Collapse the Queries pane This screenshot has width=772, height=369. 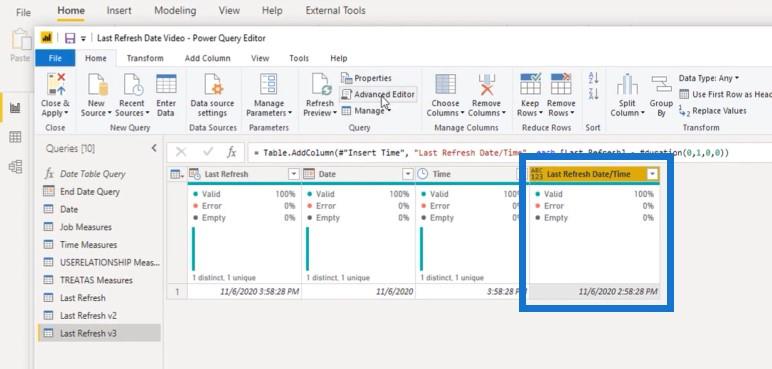pyautogui.click(x=154, y=148)
